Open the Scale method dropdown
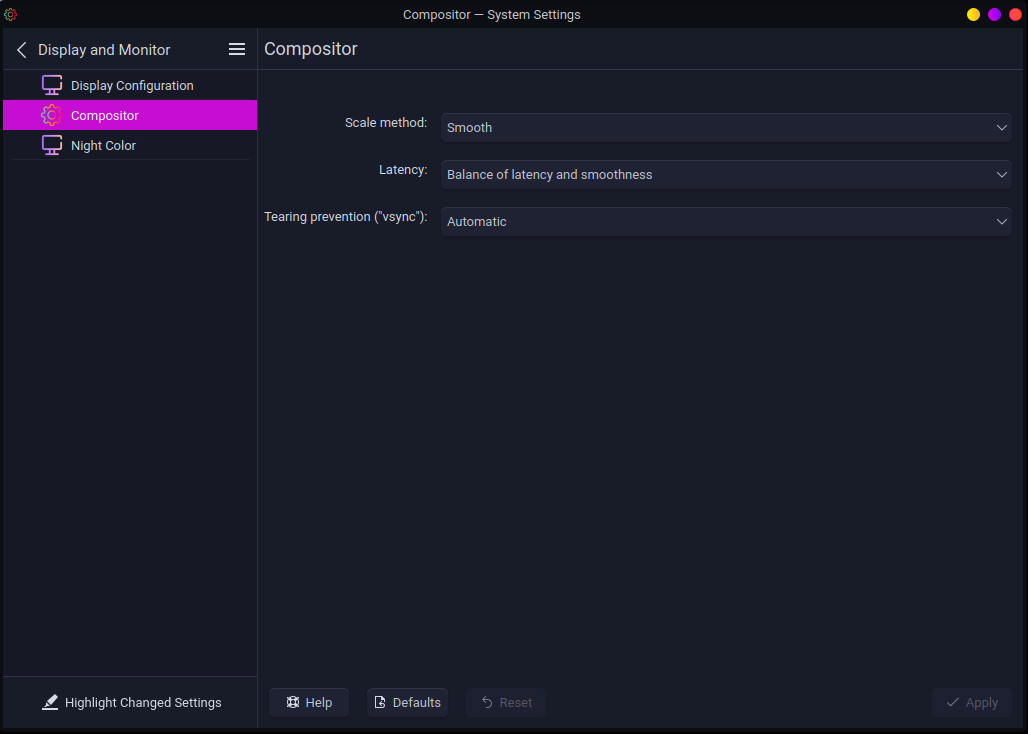The height and width of the screenshot is (734, 1028). click(x=726, y=128)
